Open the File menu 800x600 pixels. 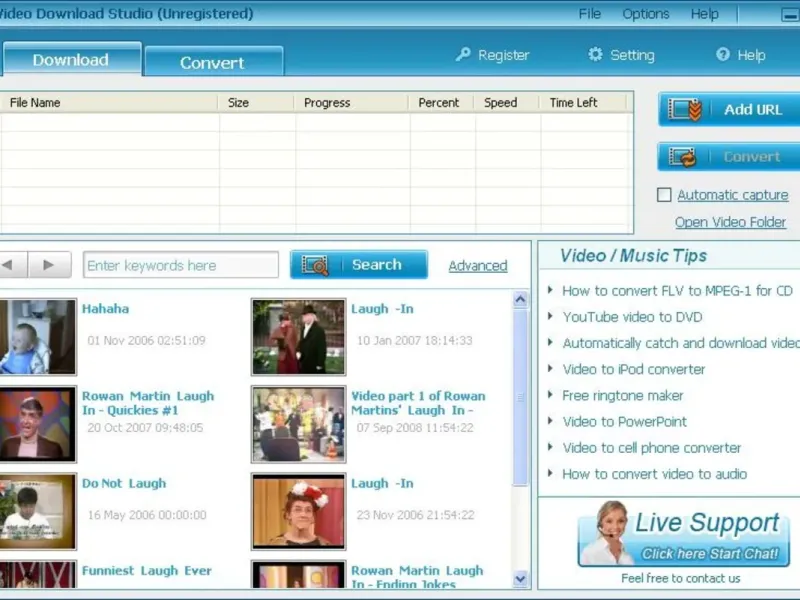coord(589,14)
